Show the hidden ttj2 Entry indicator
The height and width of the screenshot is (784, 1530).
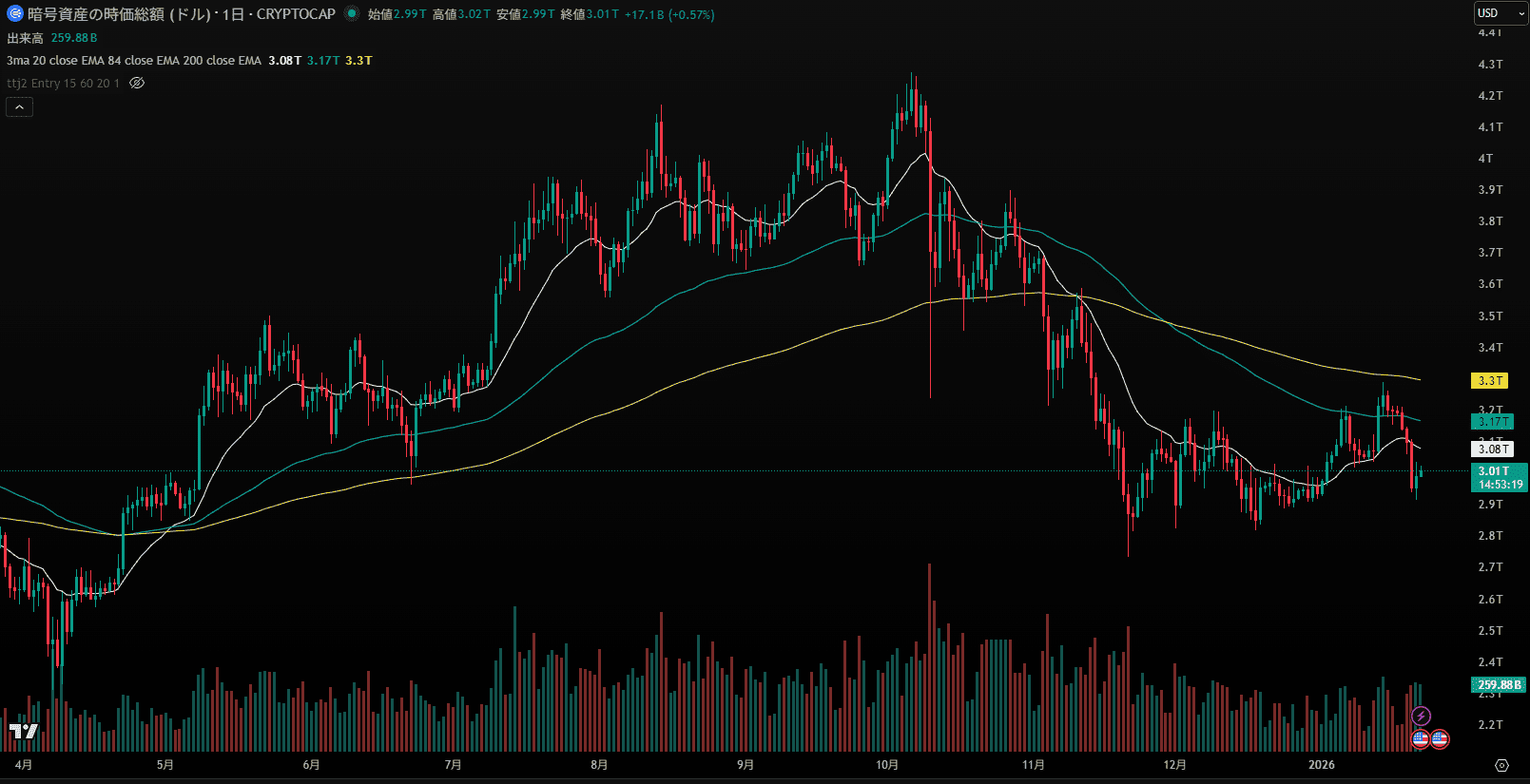(x=137, y=83)
